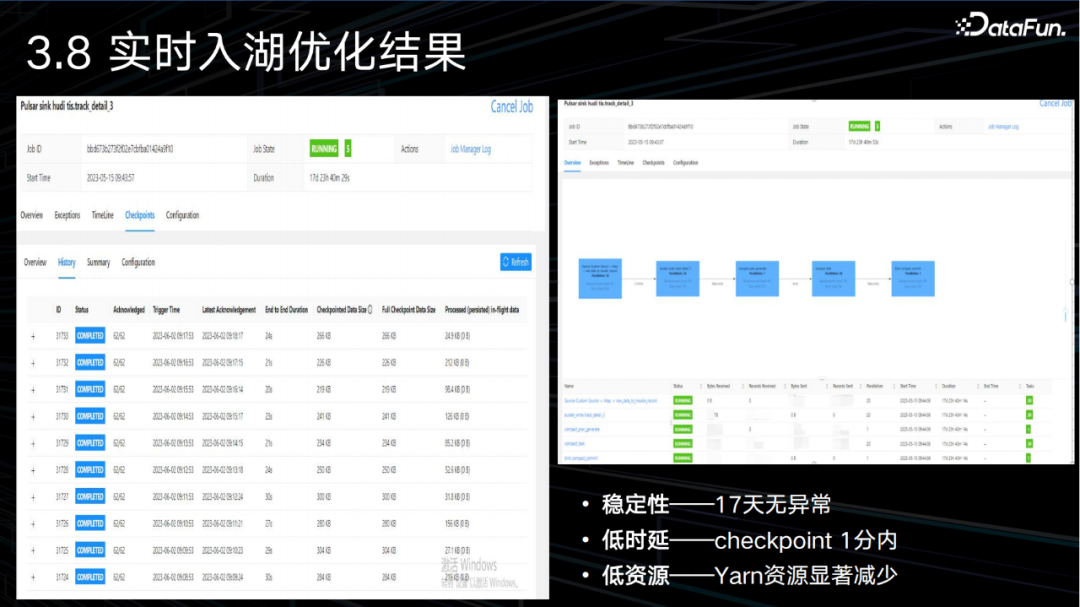Screen dimensions: 1080x607
Task: Click the RUNNING job state badge on left
Action: pyautogui.click(x=324, y=149)
